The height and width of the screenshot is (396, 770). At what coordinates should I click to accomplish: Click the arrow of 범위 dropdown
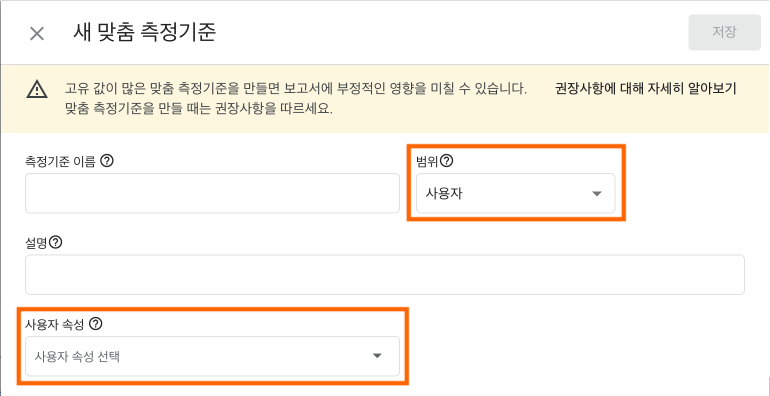coord(597,194)
